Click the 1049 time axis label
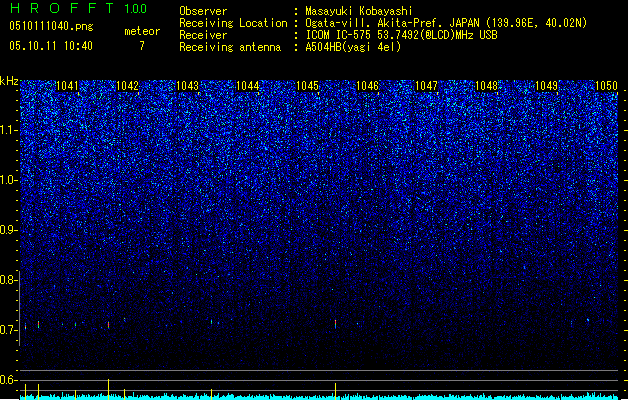The image size is (629, 400). click(546, 86)
